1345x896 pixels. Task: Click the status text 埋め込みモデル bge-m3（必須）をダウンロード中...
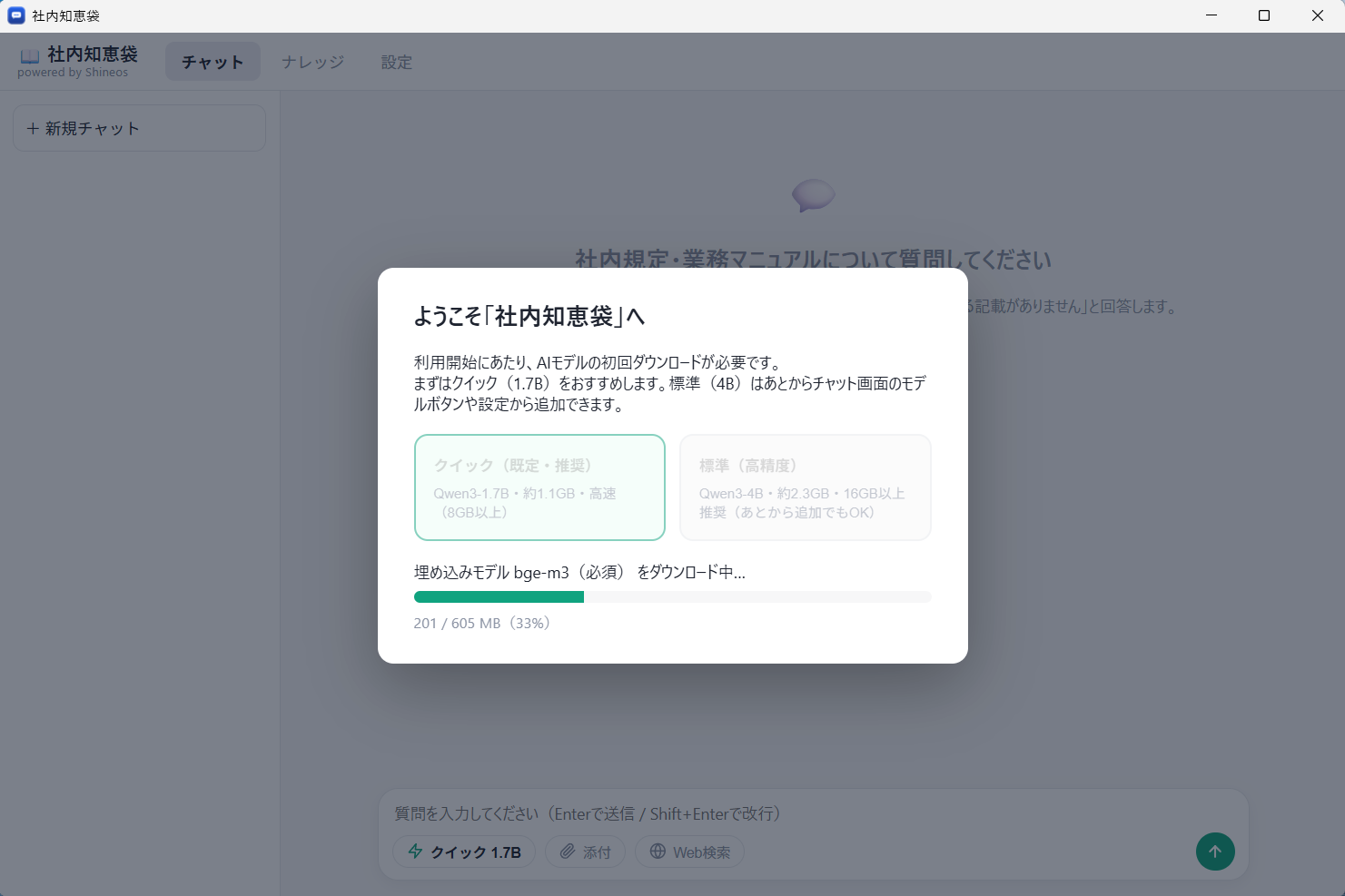click(x=579, y=572)
